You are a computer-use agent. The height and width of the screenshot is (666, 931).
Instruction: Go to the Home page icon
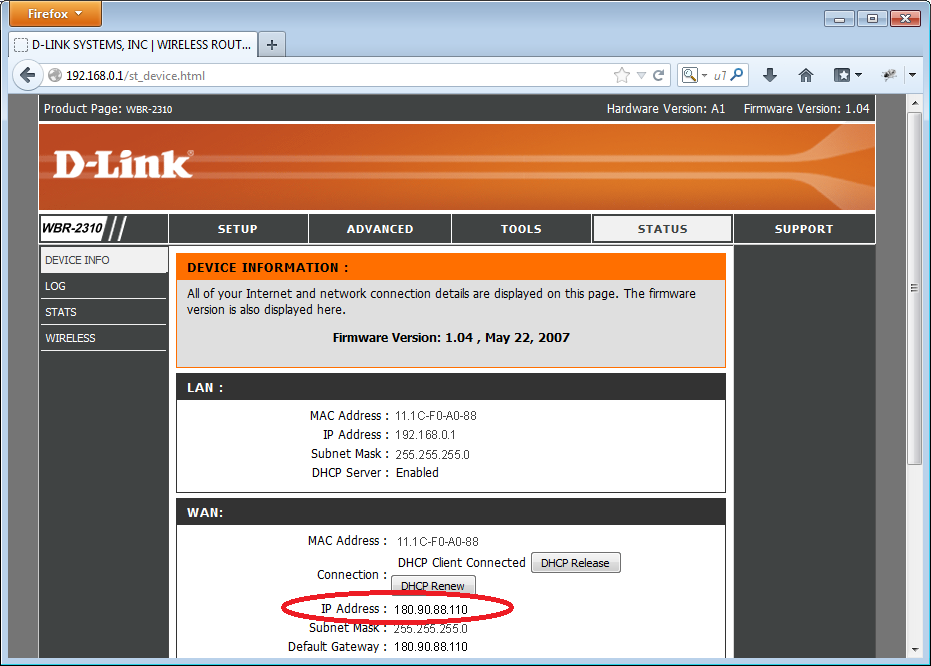tap(806, 75)
